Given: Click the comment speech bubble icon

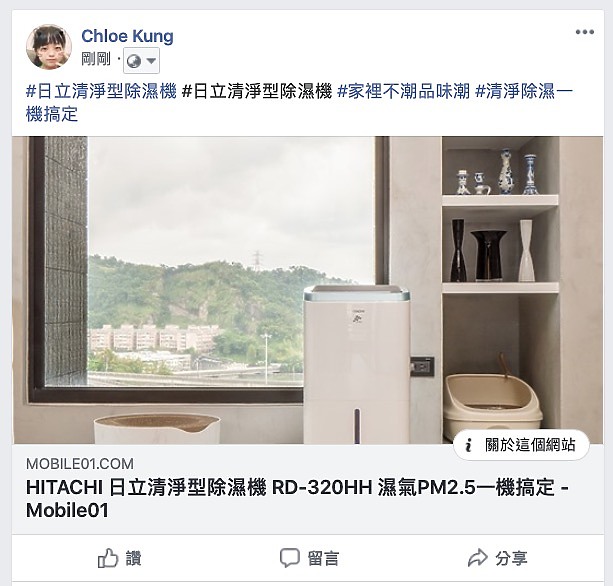Looking at the screenshot, I should pos(290,558).
